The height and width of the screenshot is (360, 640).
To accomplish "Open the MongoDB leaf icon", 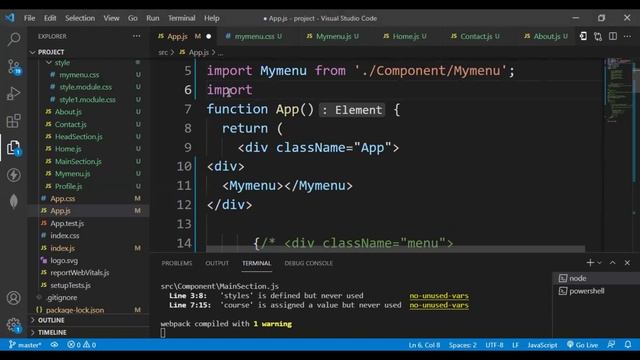I will tap(13, 201).
